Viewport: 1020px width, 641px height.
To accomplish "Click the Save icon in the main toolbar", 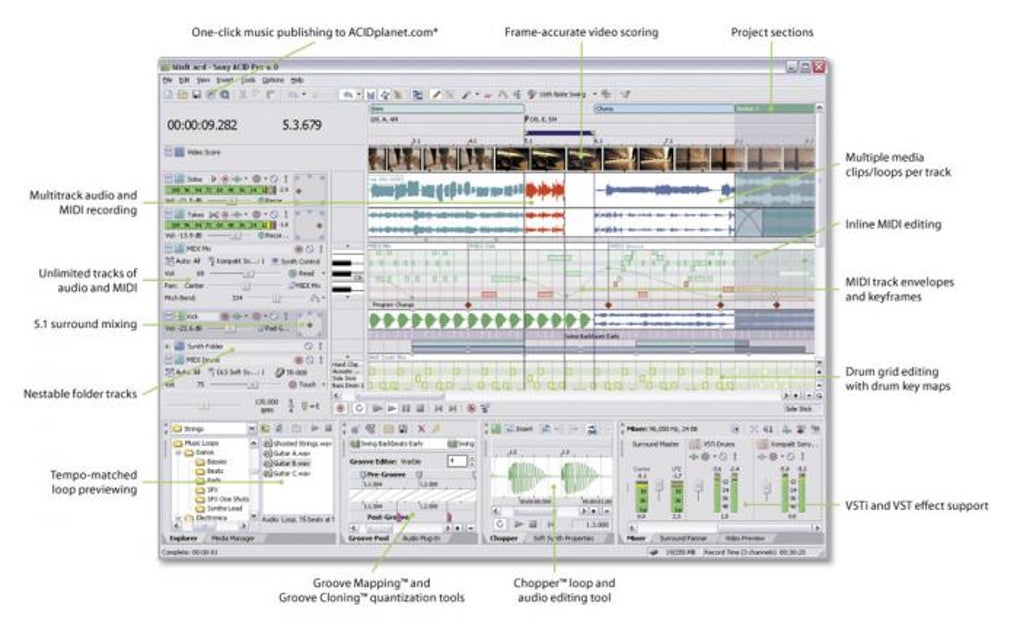I will pos(196,94).
